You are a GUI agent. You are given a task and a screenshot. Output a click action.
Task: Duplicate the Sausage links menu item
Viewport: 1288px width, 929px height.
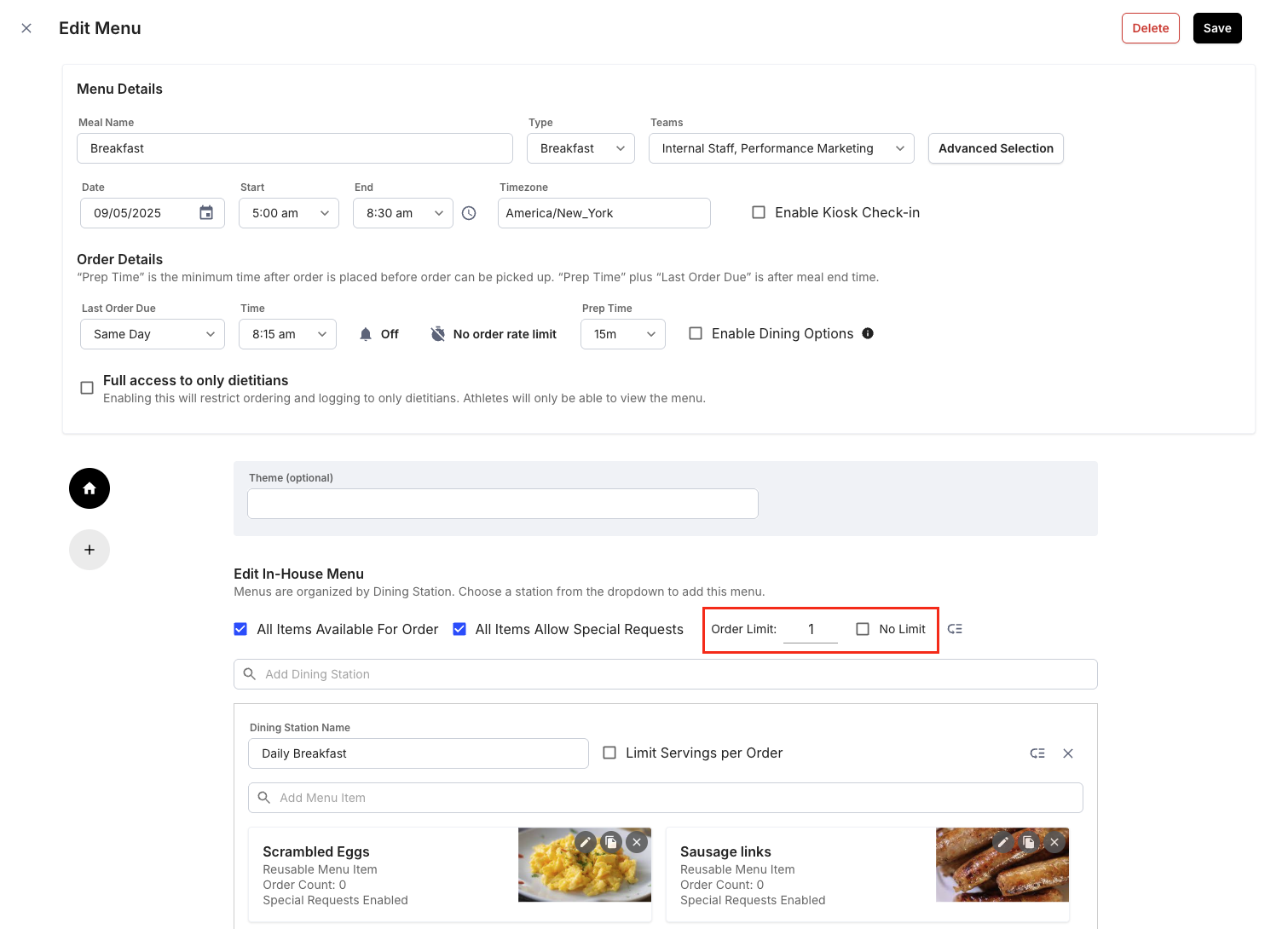tap(1029, 842)
